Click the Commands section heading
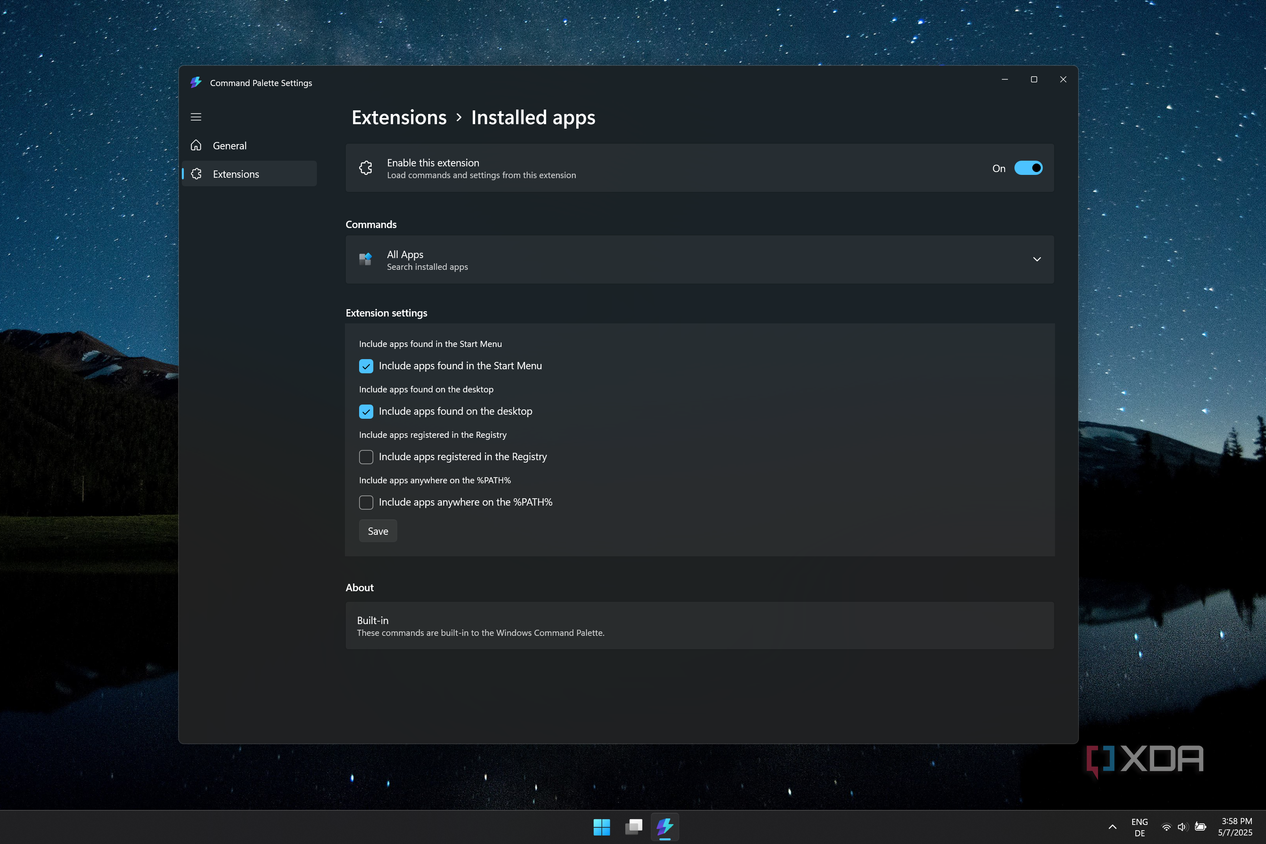The width and height of the screenshot is (1266, 844). click(x=371, y=224)
